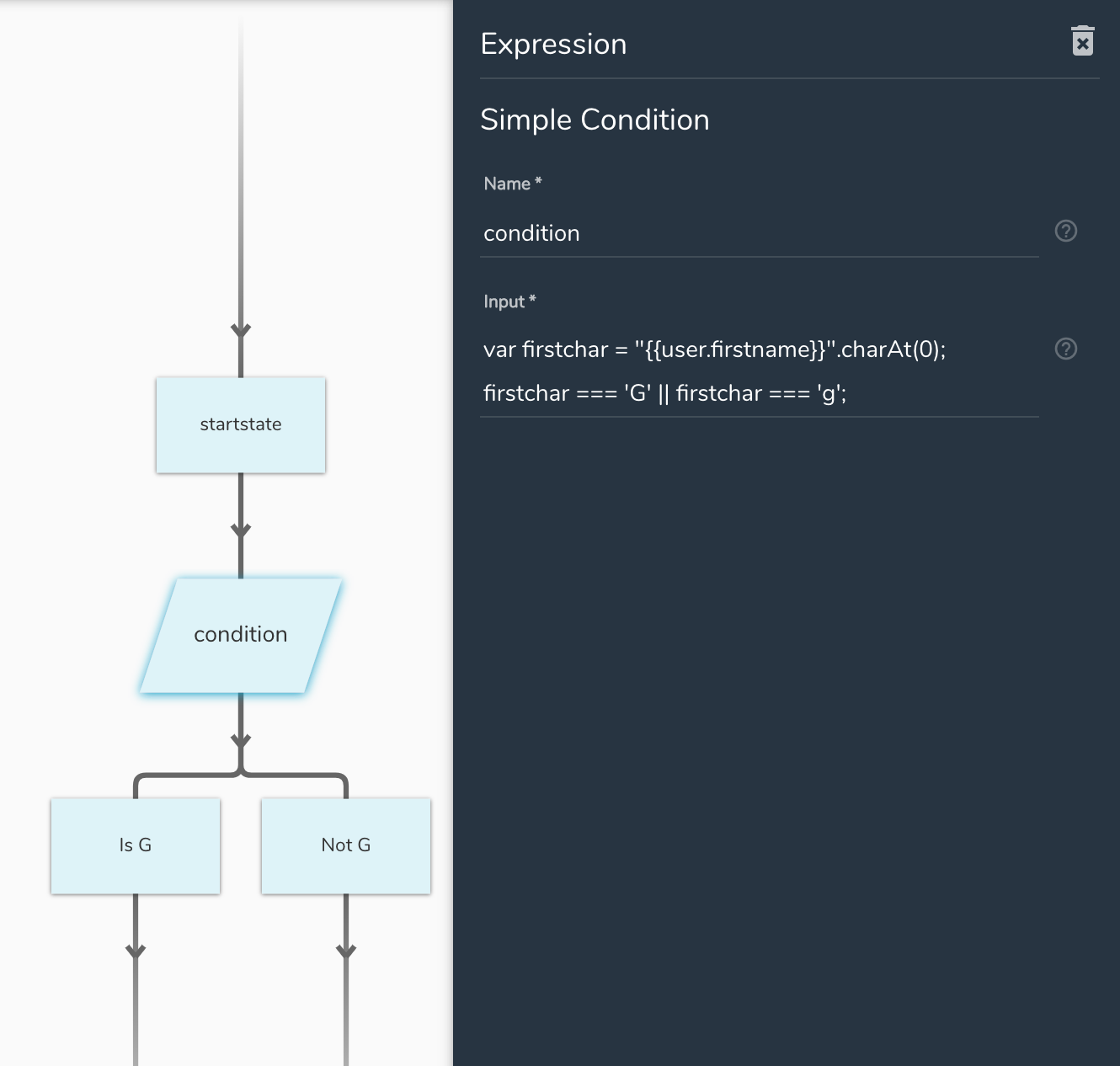
Task: Delete the expression using the trash icon
Action: (1083, 41)
